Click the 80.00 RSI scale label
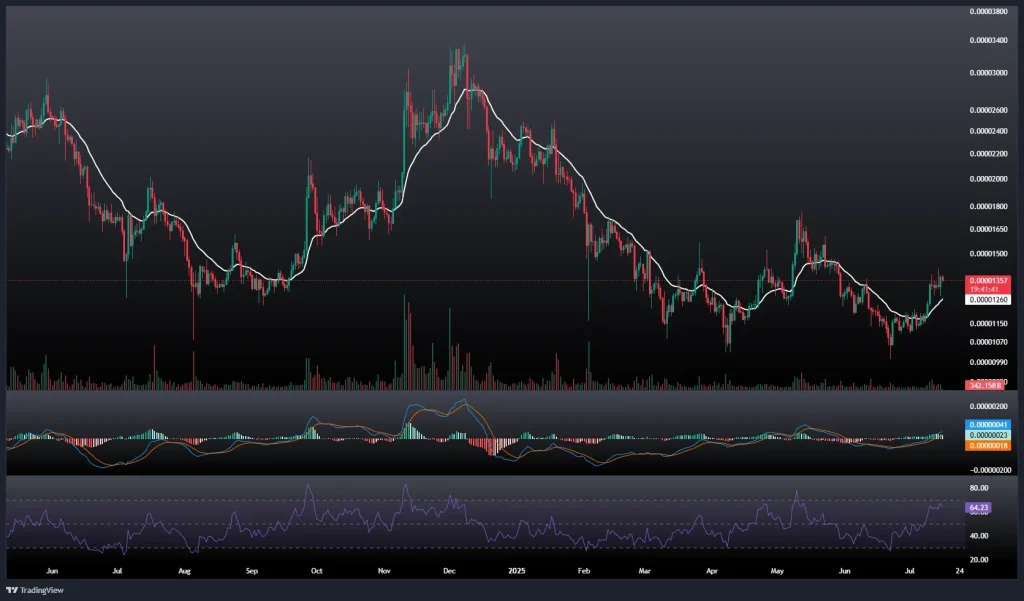The width and height of the screenshot is (1024, 601). click(978, 488)
